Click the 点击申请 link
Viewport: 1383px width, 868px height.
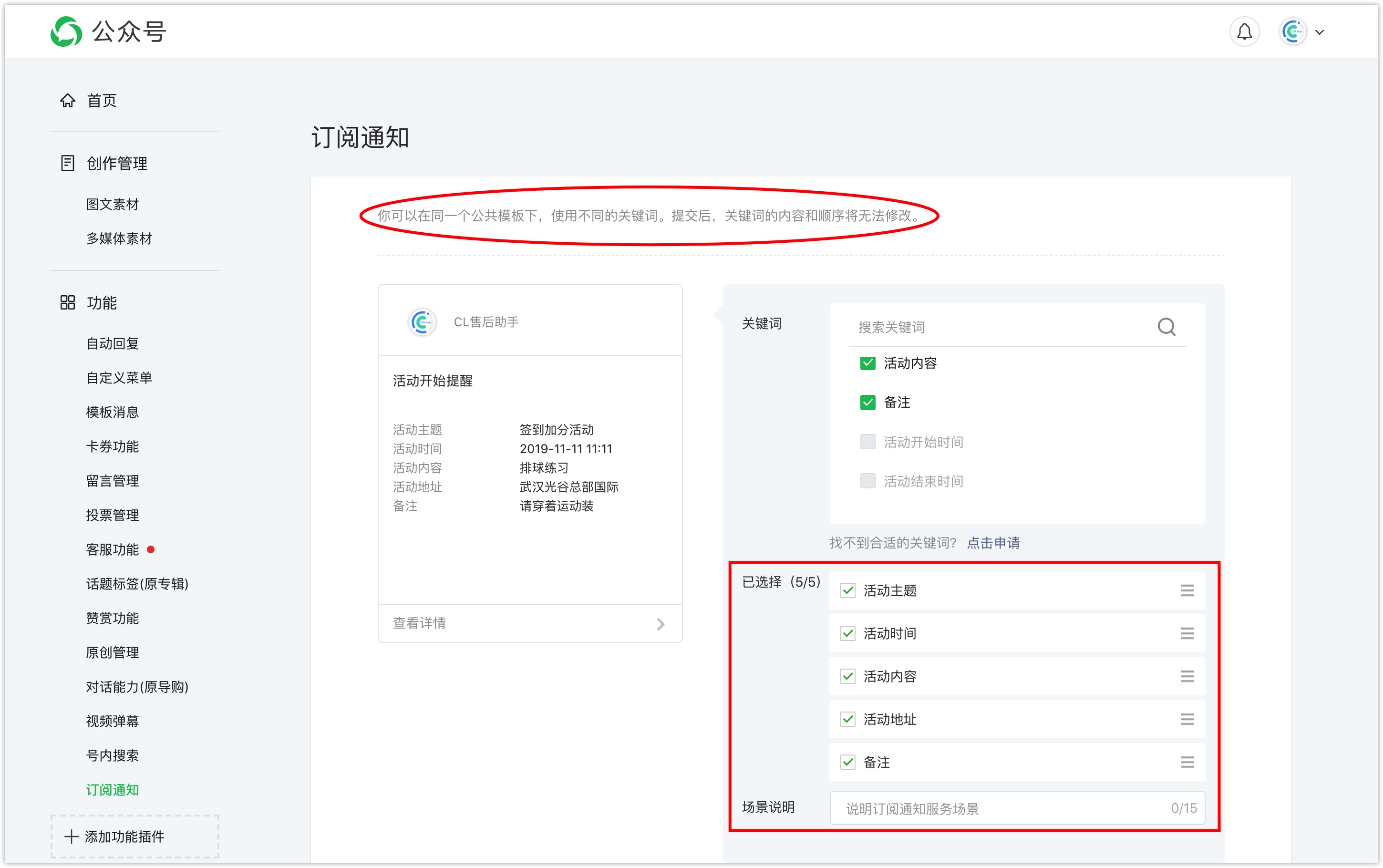tap(993, 543)
